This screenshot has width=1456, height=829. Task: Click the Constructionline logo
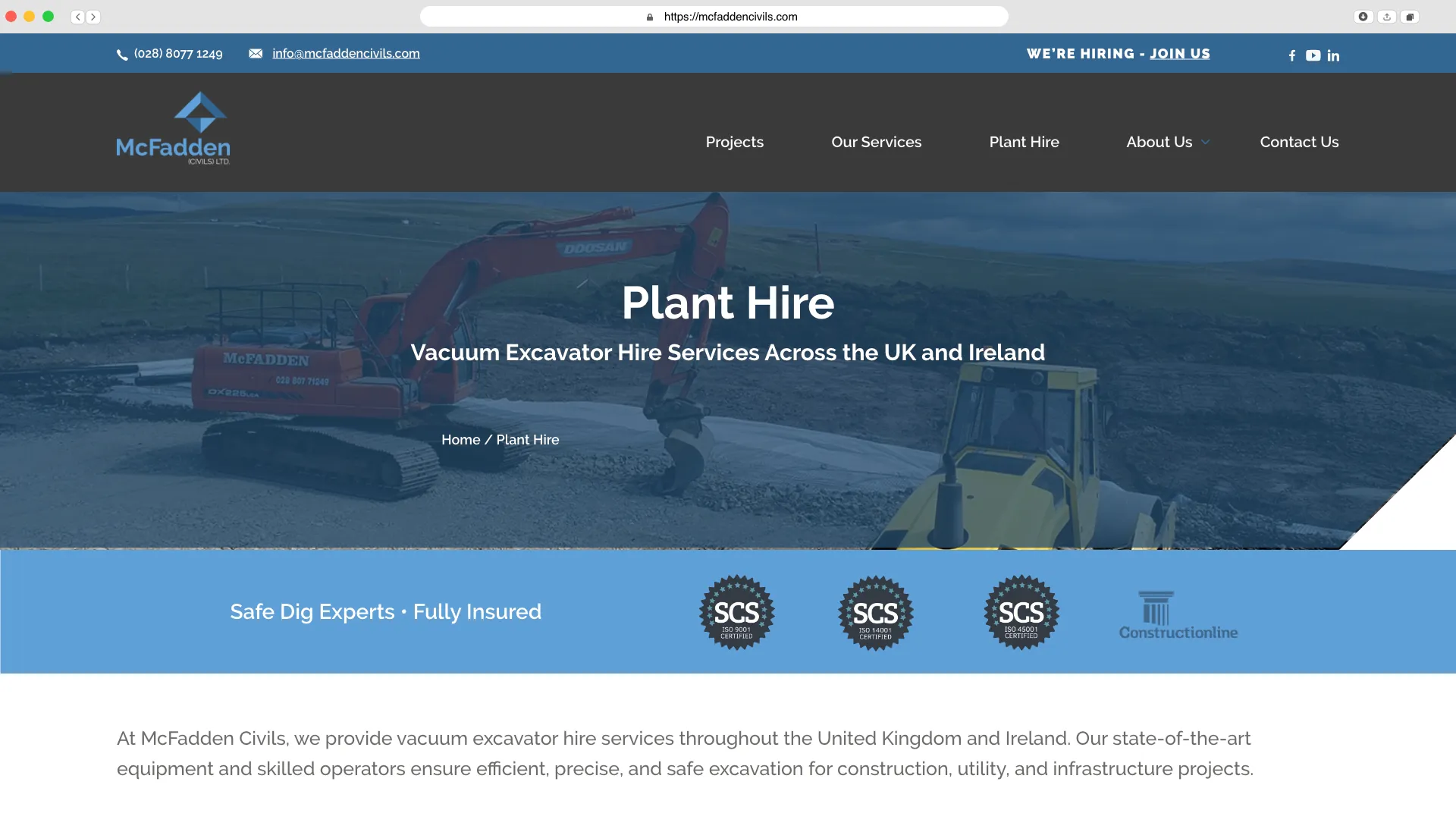[x=1178, y=615]
